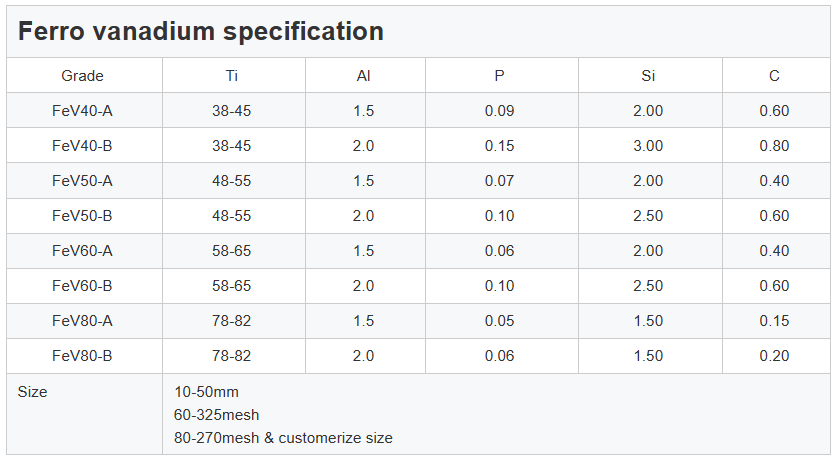Select the FeV80-A grade cell
This screenshot has height=459, width=837.
(82, 321)
